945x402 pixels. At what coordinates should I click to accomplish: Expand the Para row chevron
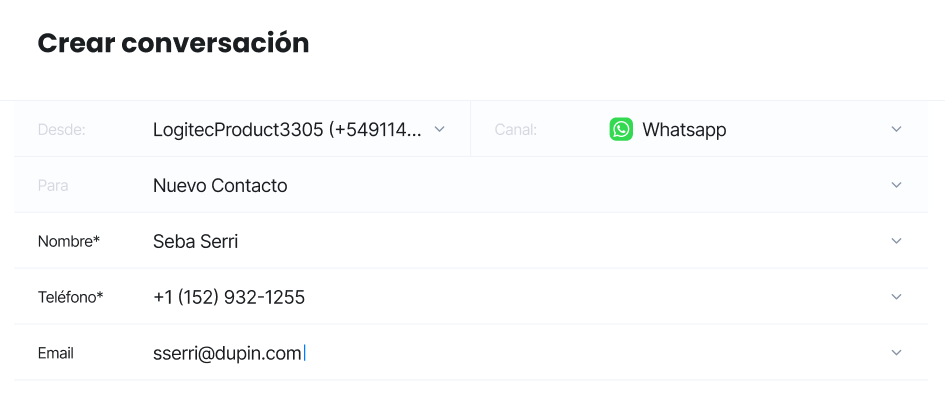tap(896, 185)
